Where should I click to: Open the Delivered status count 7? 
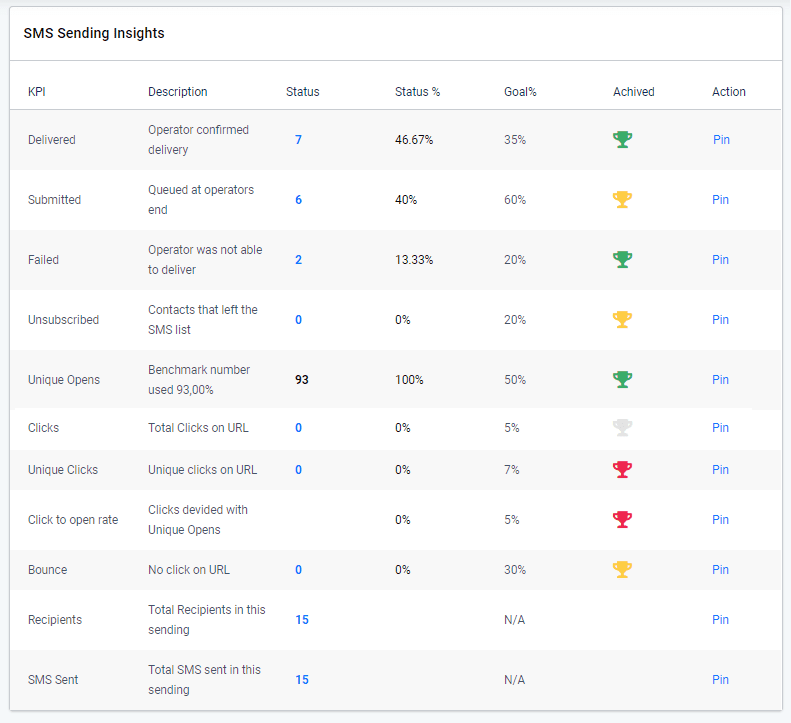pos(298,140)
